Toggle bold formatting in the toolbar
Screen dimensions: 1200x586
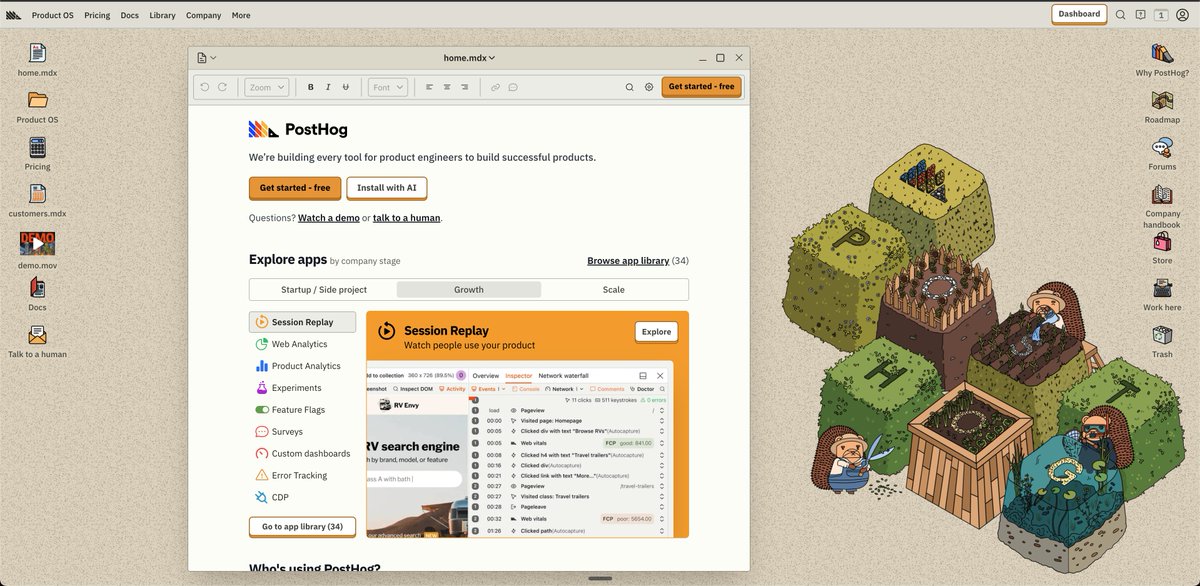(x=310, y=87)
